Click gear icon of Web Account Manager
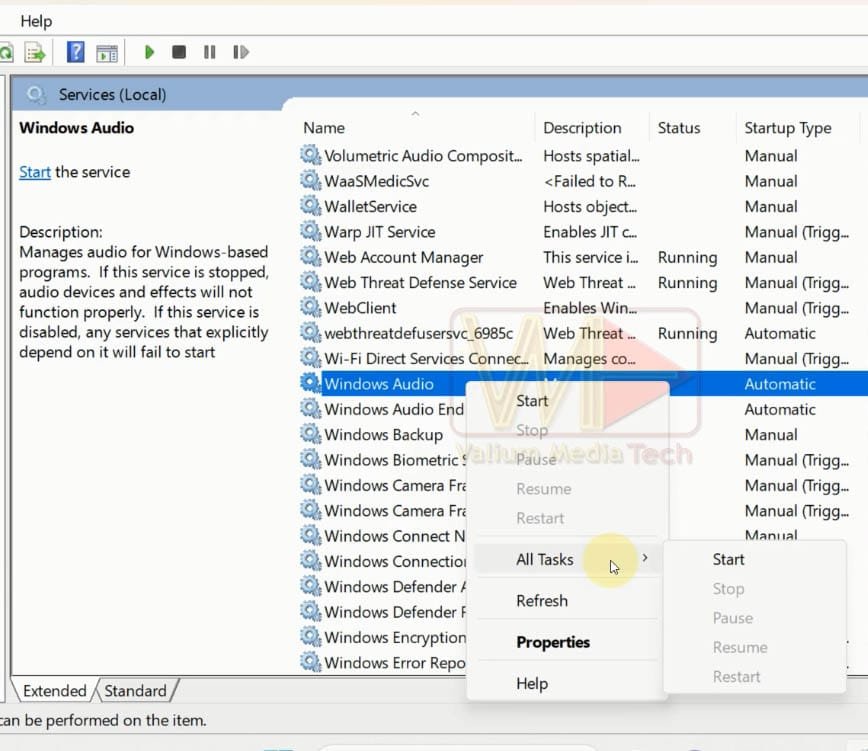Viewport: 868px width, 751px height. pyautogui.click(x=311, y=257)
